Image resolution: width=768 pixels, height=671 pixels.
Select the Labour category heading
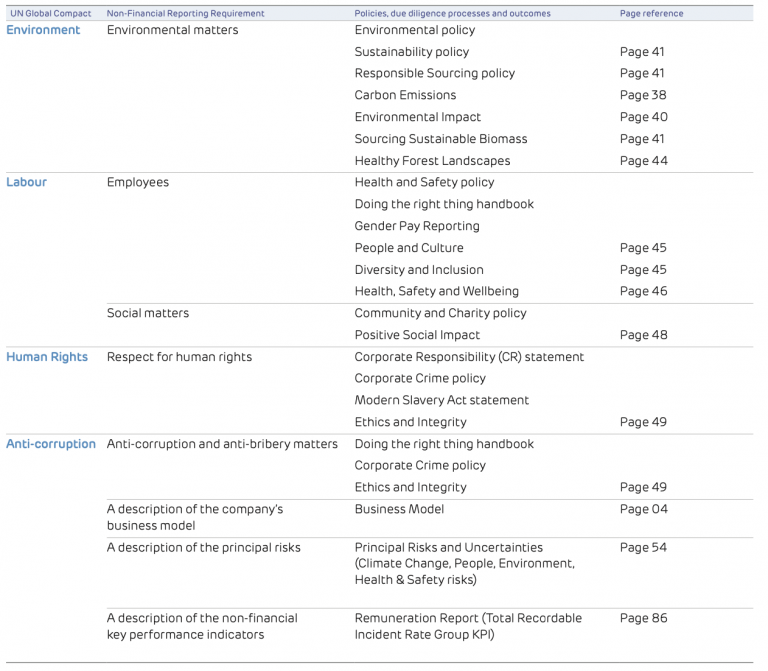point(27,182)
